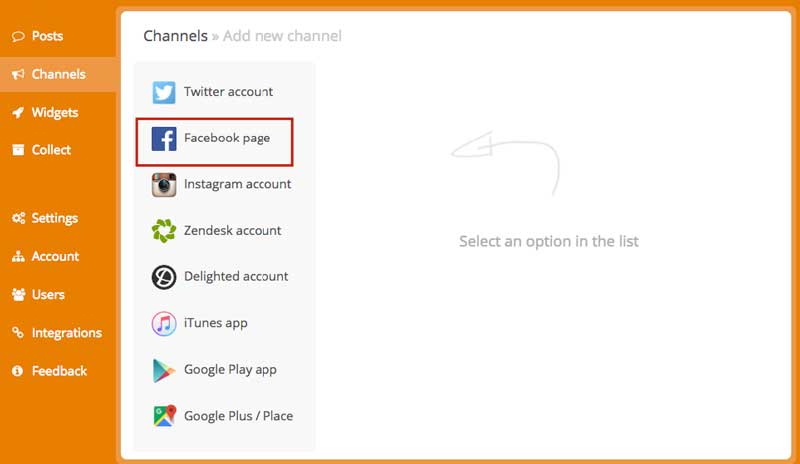The width and height of the screenshot is (800, 464).
Task: Click the Settings gears icon
Action: click(18, 218)
